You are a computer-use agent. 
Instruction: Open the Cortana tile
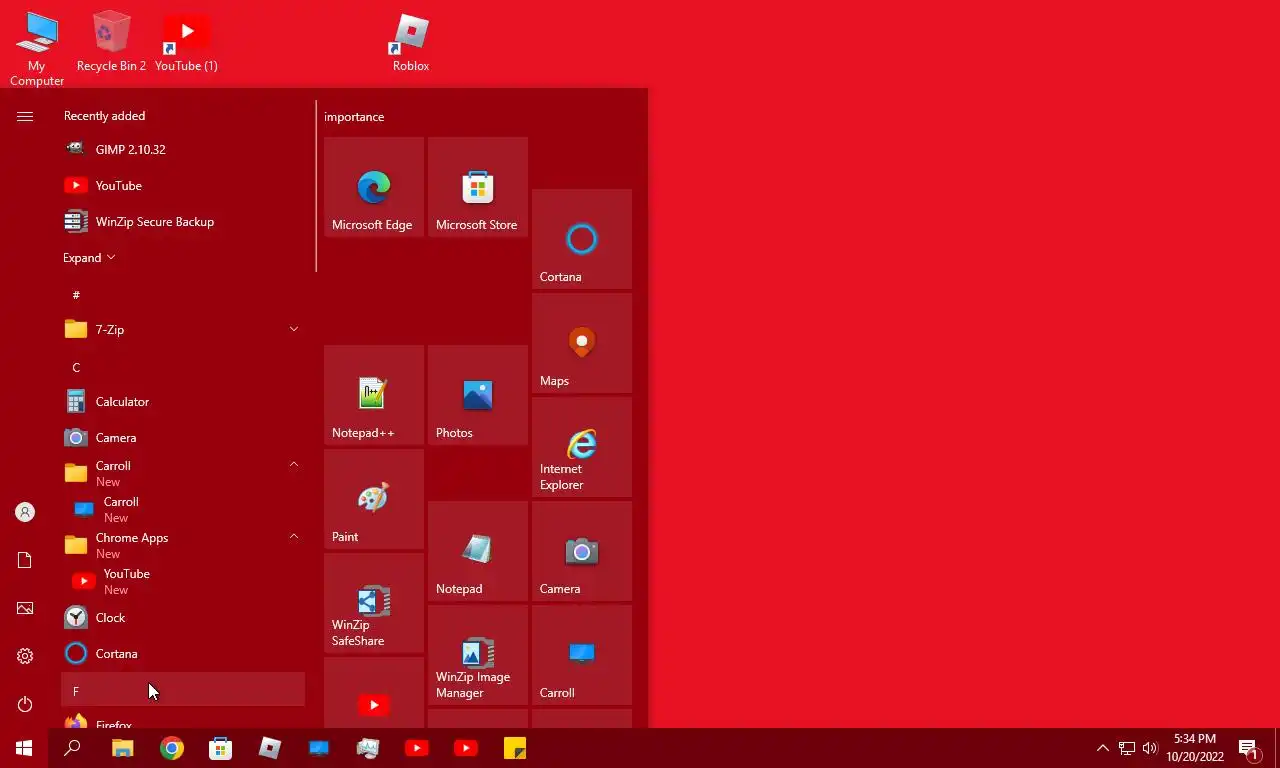tap(582, 239)
